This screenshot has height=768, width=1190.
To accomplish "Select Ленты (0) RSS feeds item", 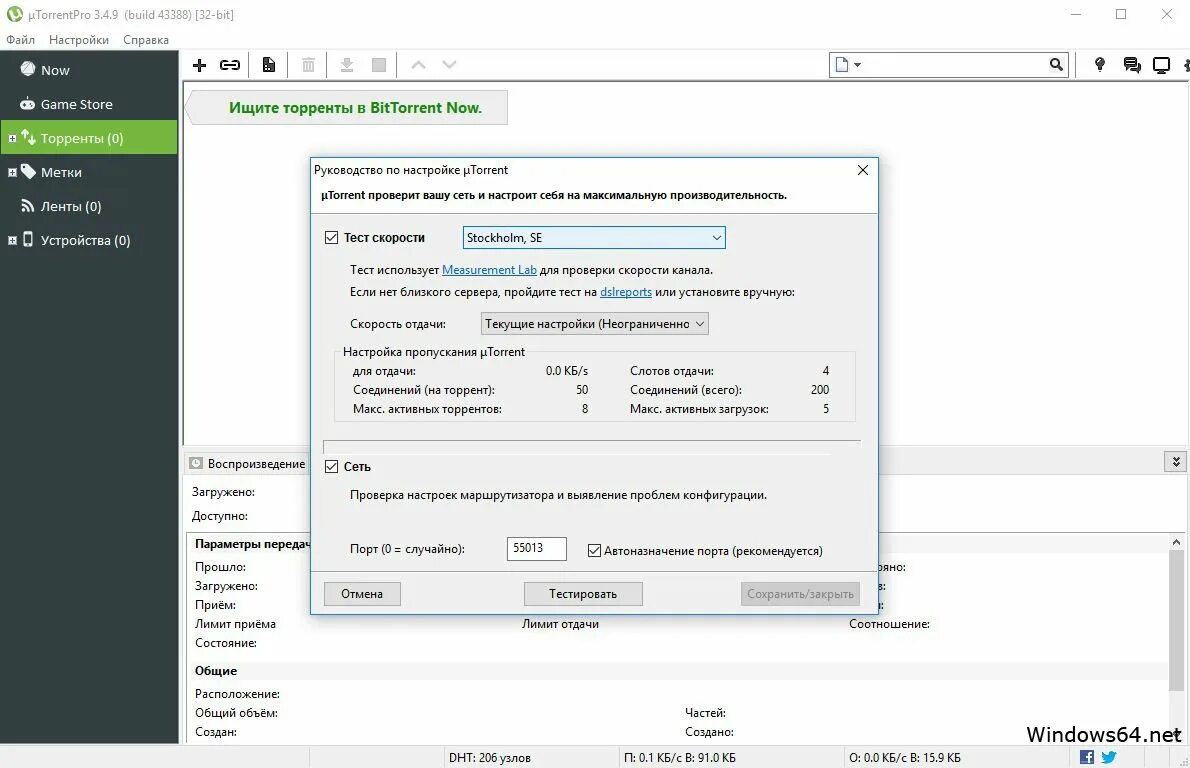I will (89, 206).
